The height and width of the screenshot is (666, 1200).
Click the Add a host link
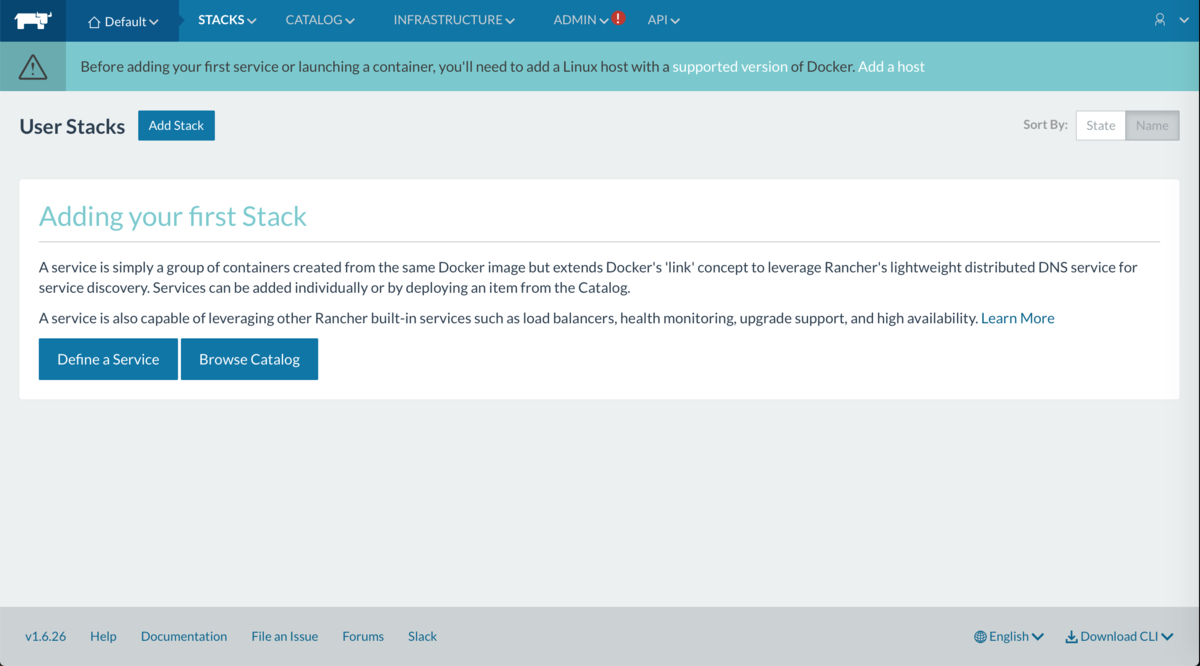click(x=891, y=67)
